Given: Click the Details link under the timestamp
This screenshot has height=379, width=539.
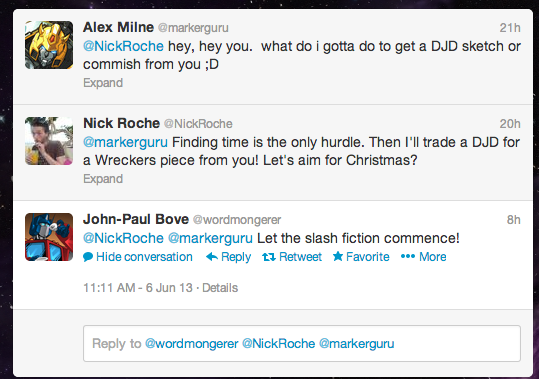Looking at the screenshot, I should click(220, 288).
